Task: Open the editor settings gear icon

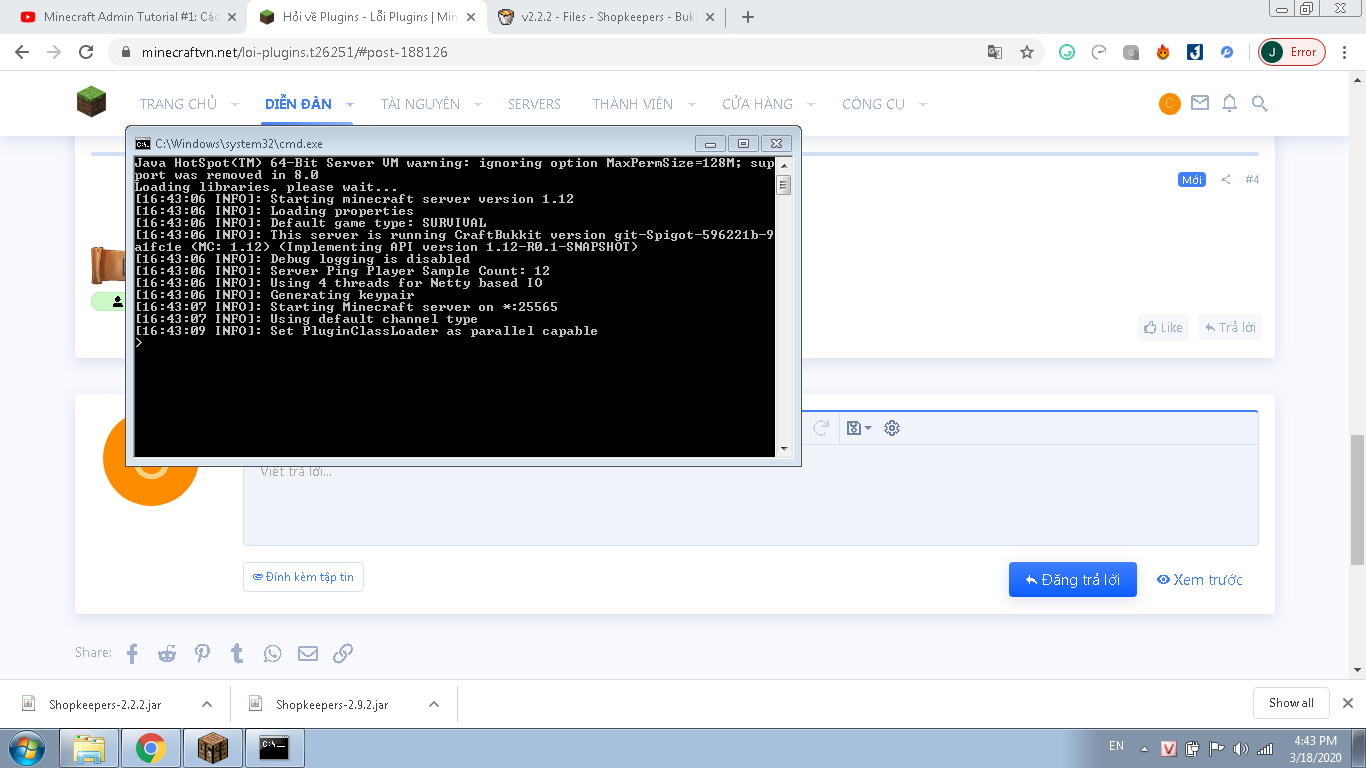Action: coord(892,428)
